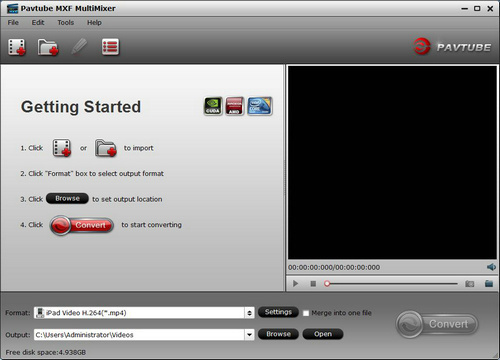Click the AMD acceleration badge
The image size is (500, 360).
[235, 106]
